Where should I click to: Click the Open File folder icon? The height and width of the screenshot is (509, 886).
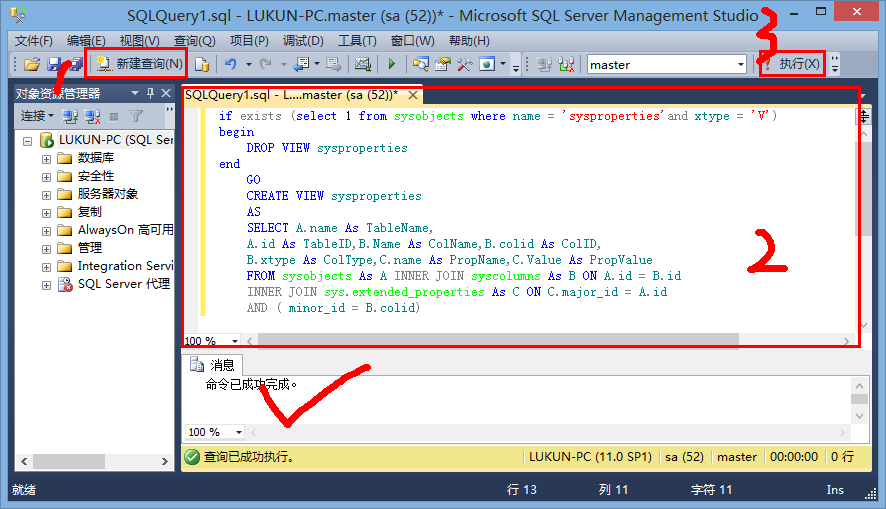coord(32,64)
